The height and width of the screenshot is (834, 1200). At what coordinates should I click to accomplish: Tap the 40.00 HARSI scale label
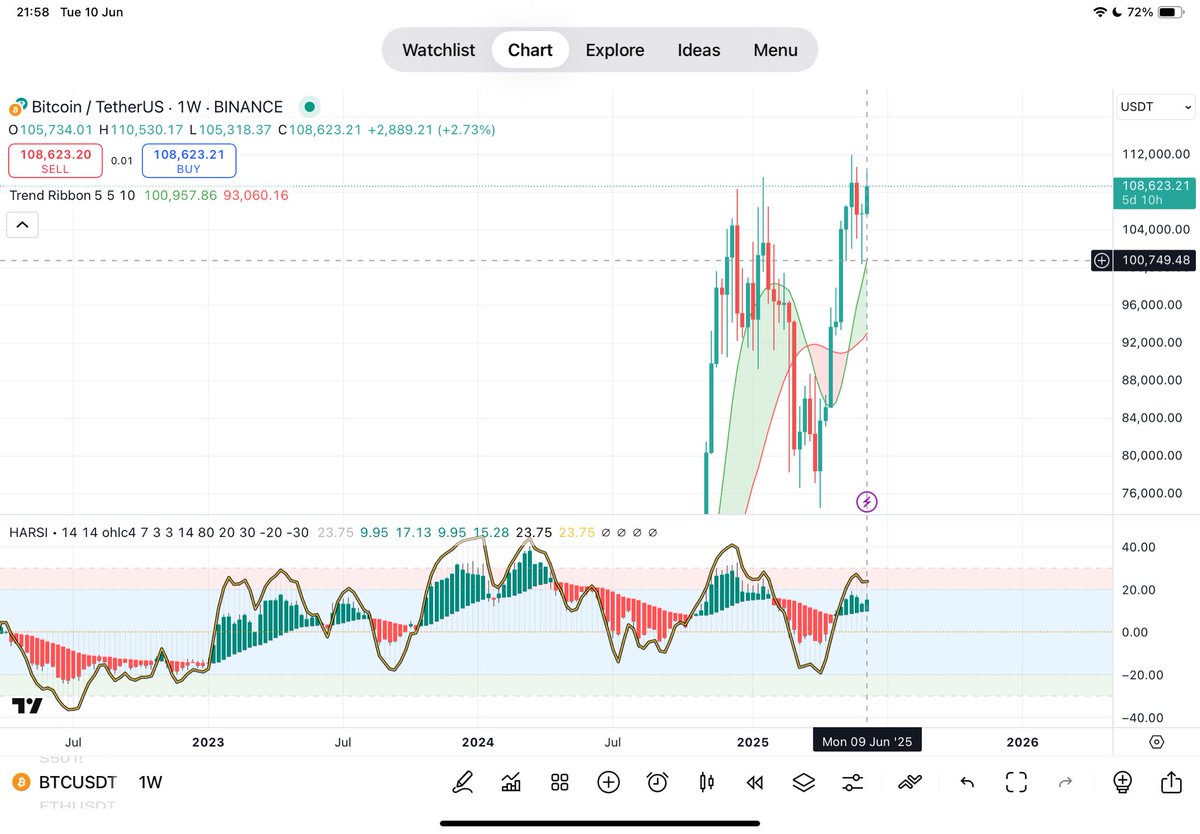tap(1139, 547)
